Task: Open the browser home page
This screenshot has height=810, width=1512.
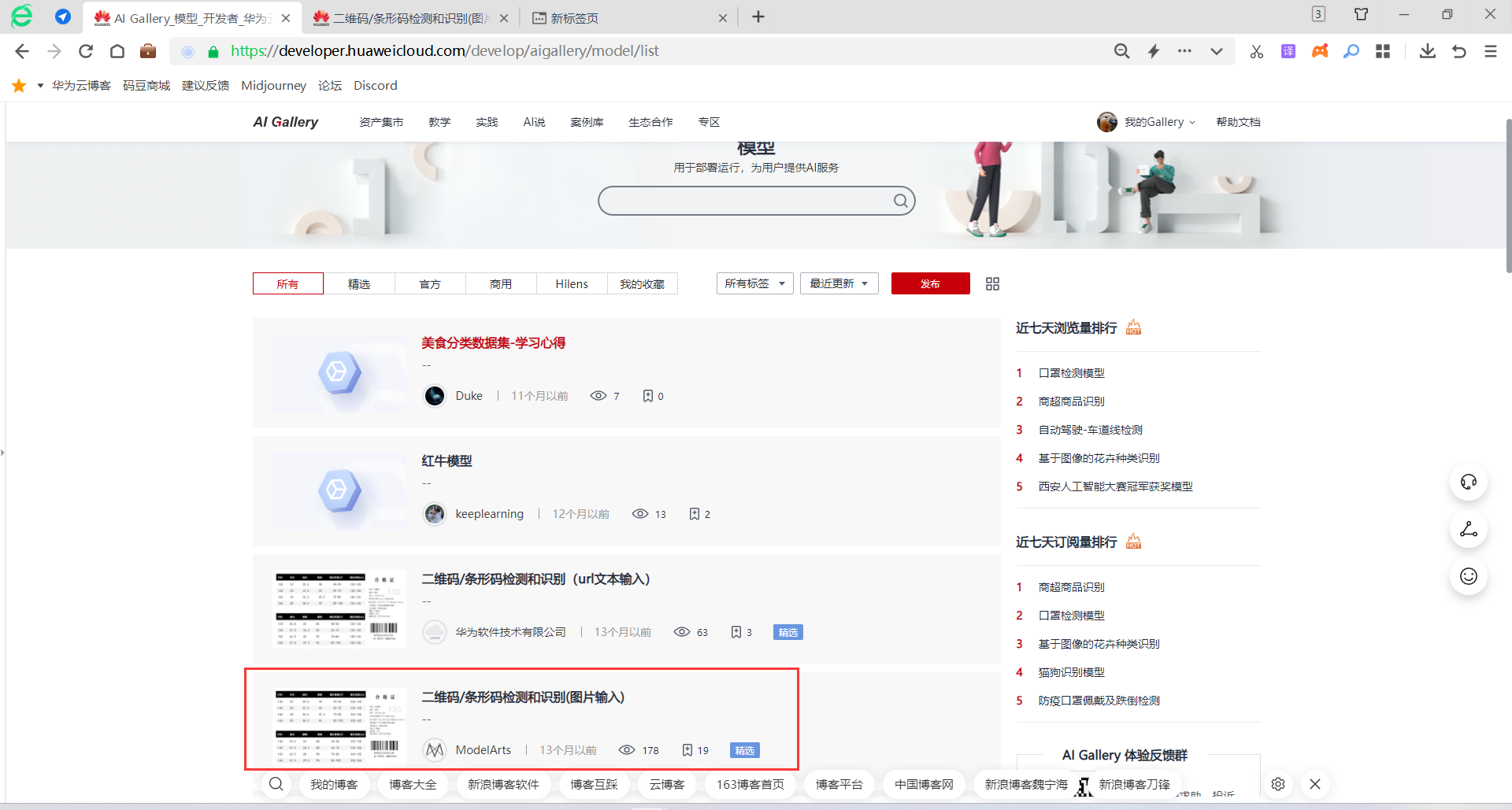Action: tap(117, 51)
